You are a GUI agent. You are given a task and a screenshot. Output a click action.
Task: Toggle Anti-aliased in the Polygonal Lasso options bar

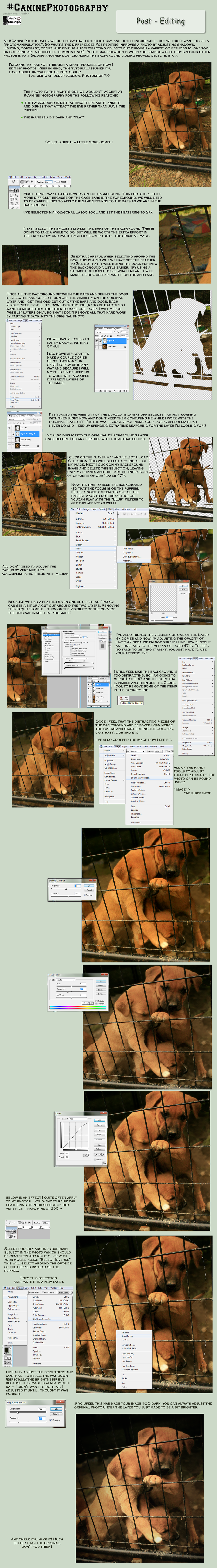coord(55,181)
